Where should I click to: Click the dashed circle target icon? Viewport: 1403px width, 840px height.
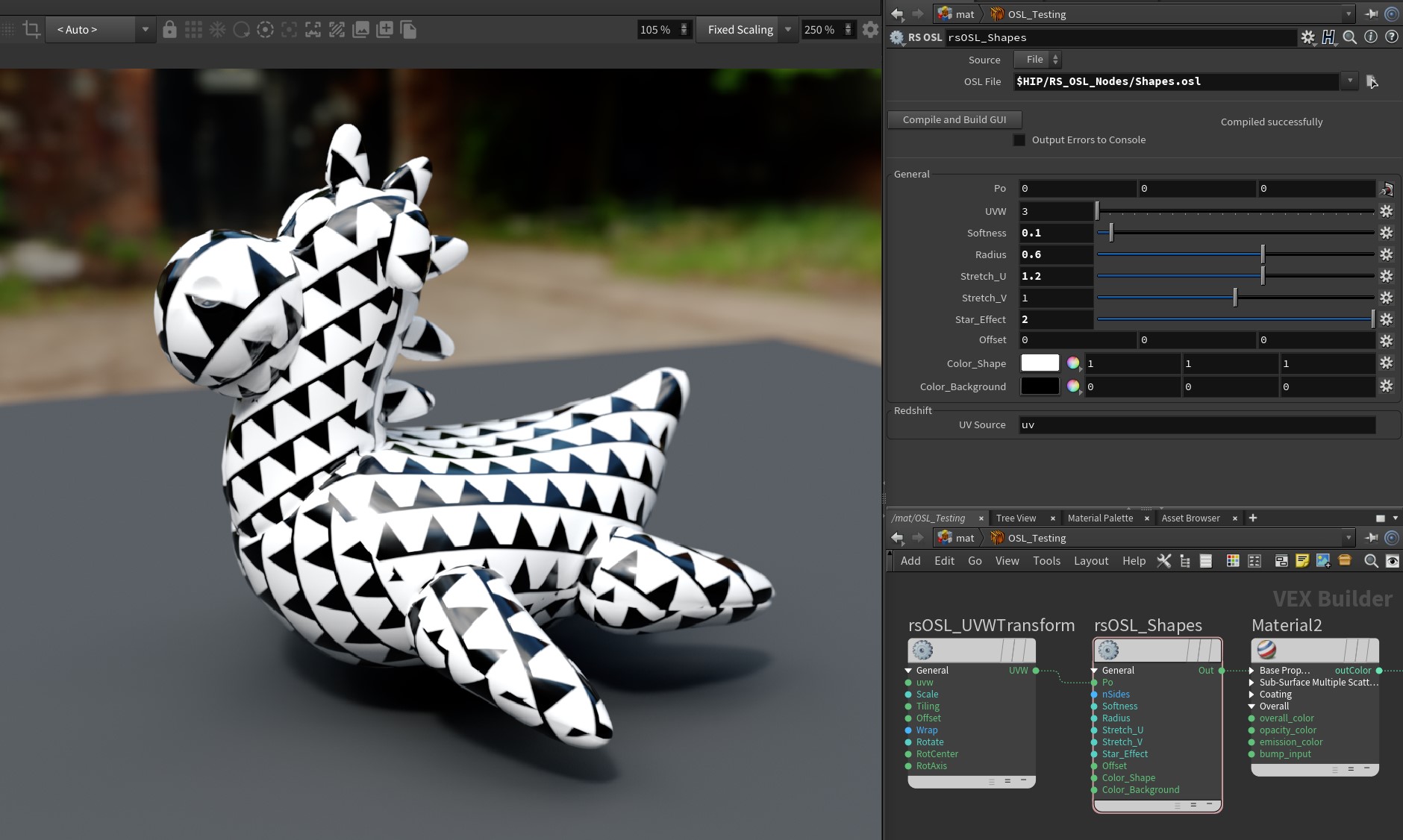pyautogui.click(x=265, y=30)
